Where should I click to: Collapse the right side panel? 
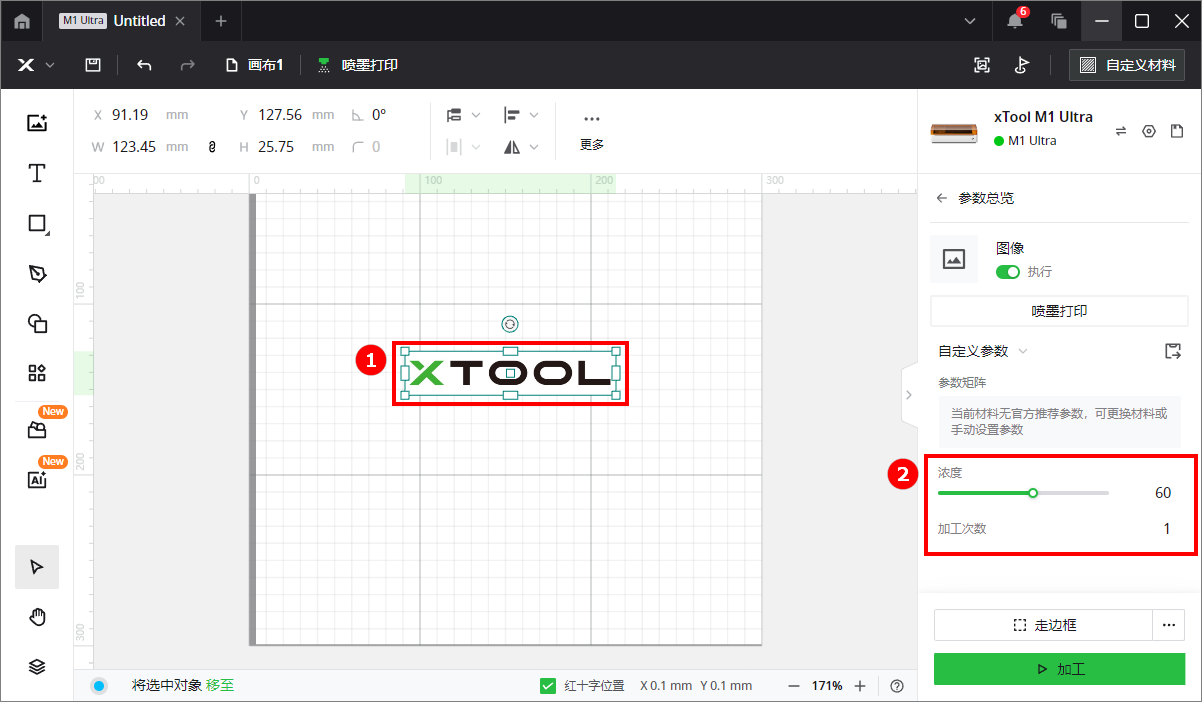click(x=908, y=395)
